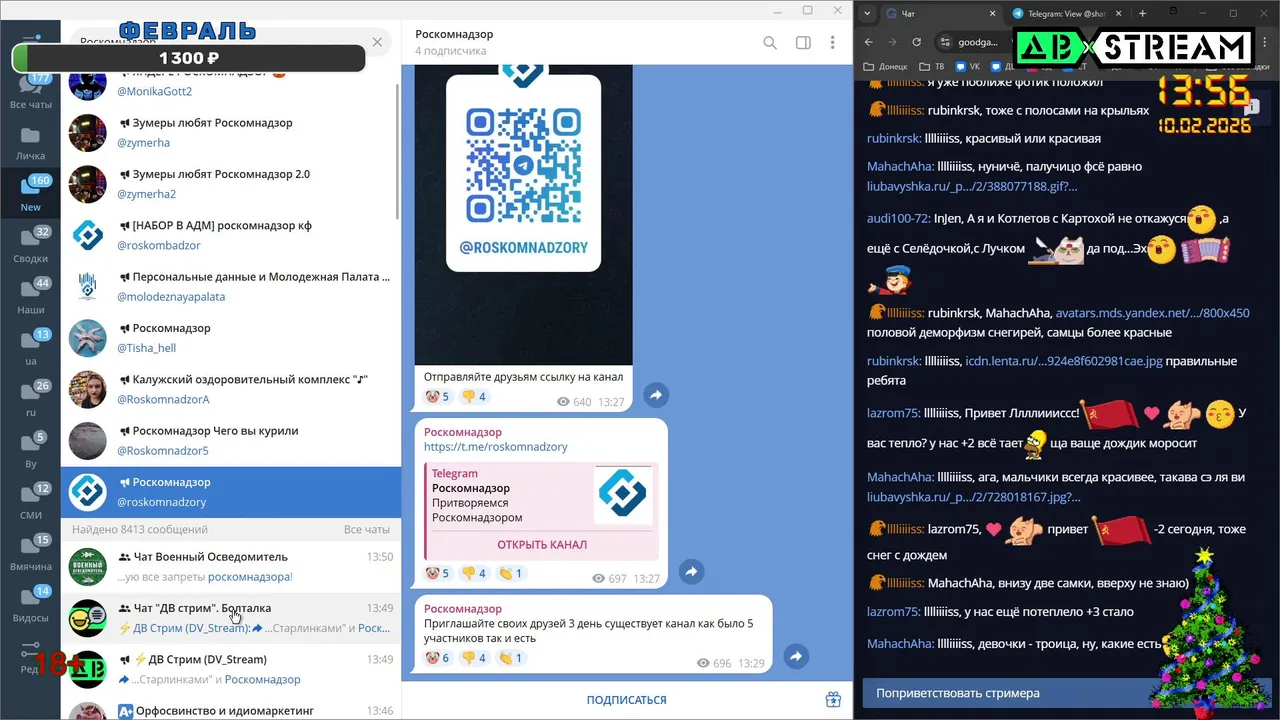1280x720 pixels.
Task: Open the ТВ bookmarks folder
Action: tap(932, 66)
